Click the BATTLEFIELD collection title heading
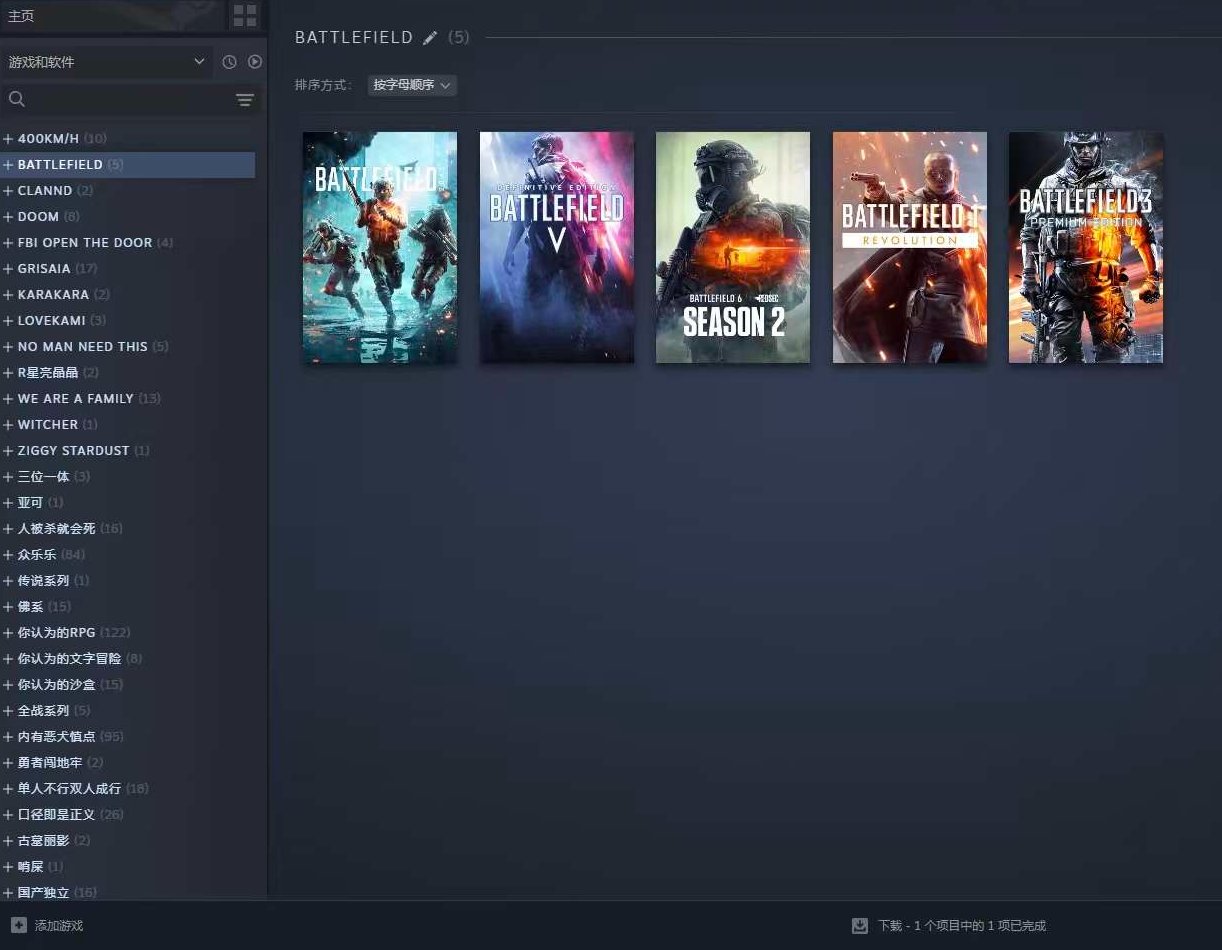Image resolution: width=1222 pixels, height=950 pixels. coord(354,38)
